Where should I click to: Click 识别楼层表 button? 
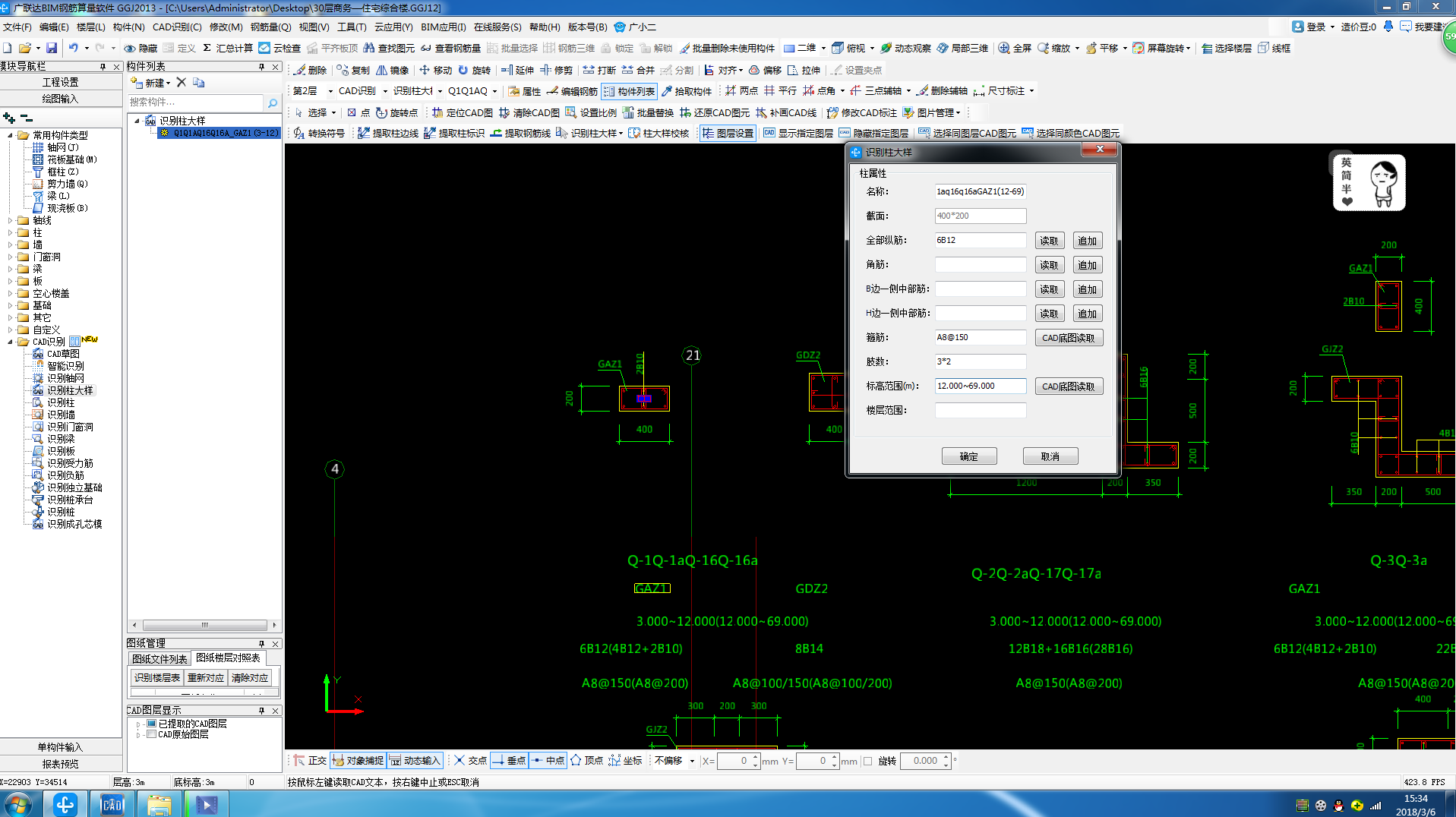point(157,677)
